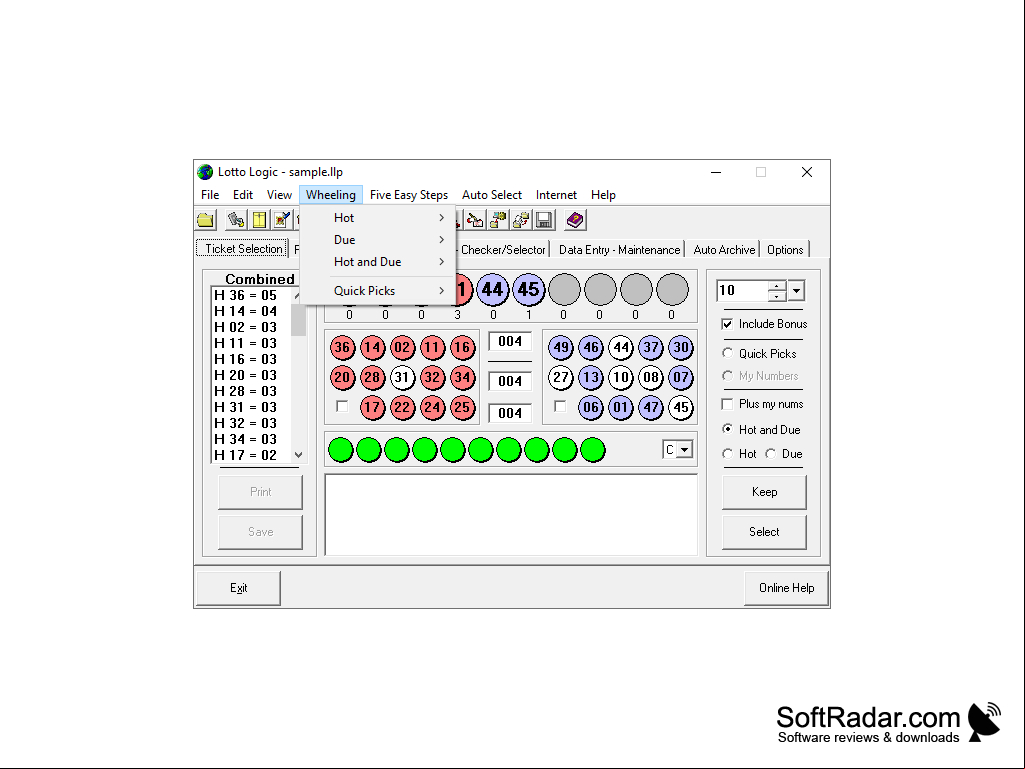Open the Auto Select menu
1025x769 pixels.
492,195
